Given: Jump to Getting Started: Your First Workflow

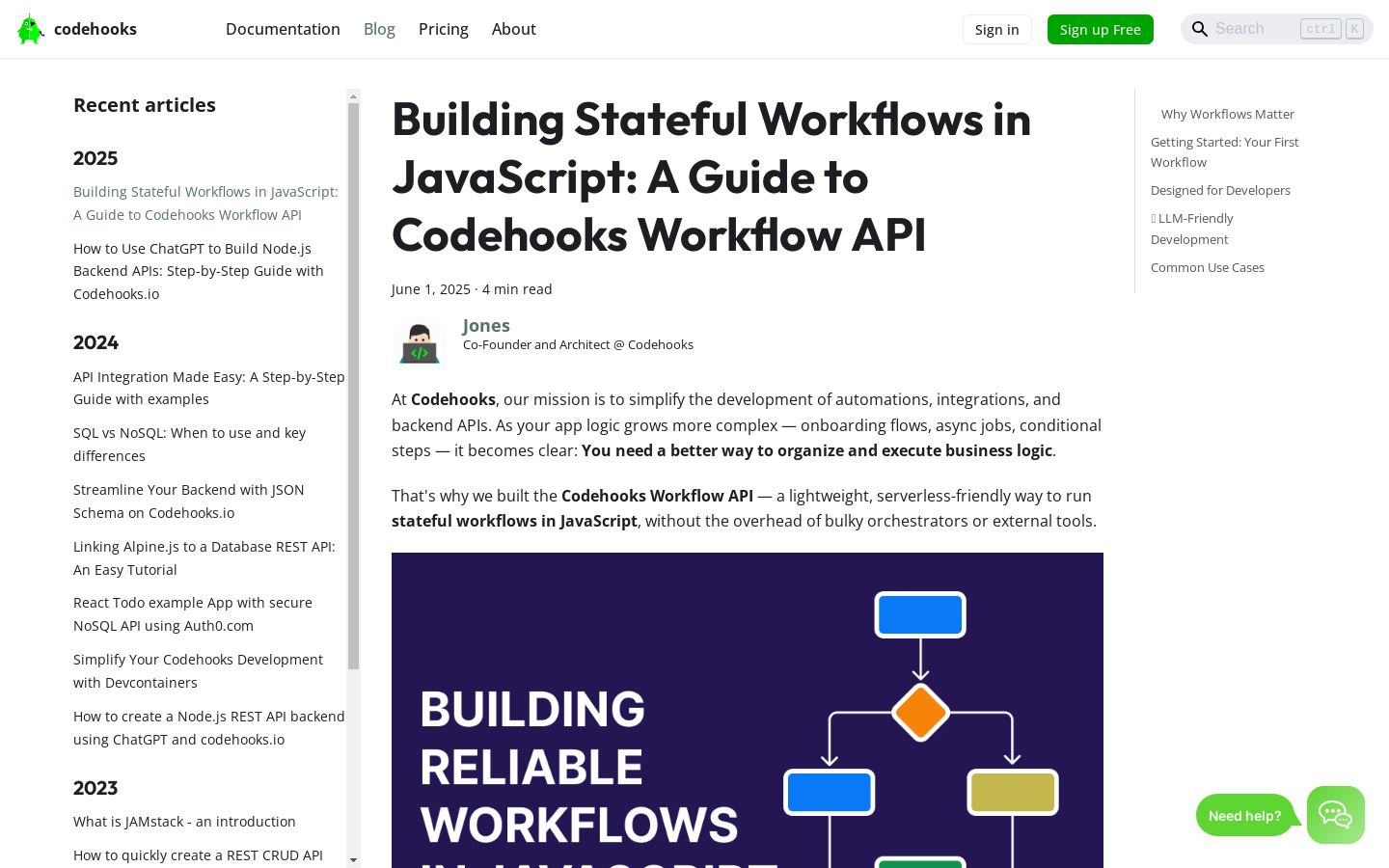Looking at the screenshot, I should (x=1225, y=152).
